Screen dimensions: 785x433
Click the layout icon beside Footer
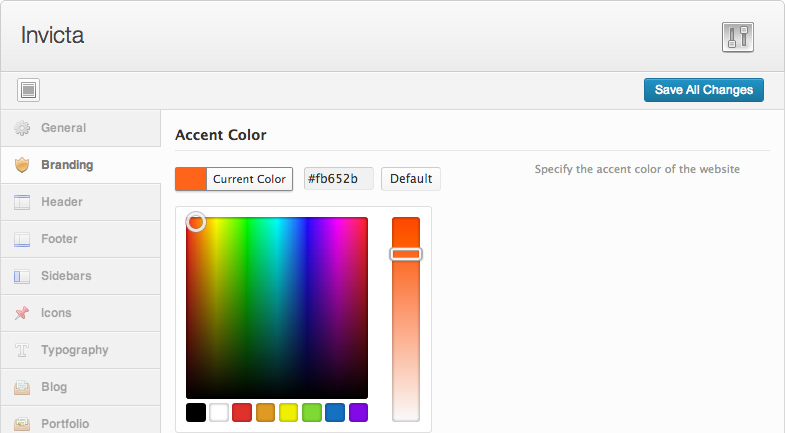click(22, 239)
